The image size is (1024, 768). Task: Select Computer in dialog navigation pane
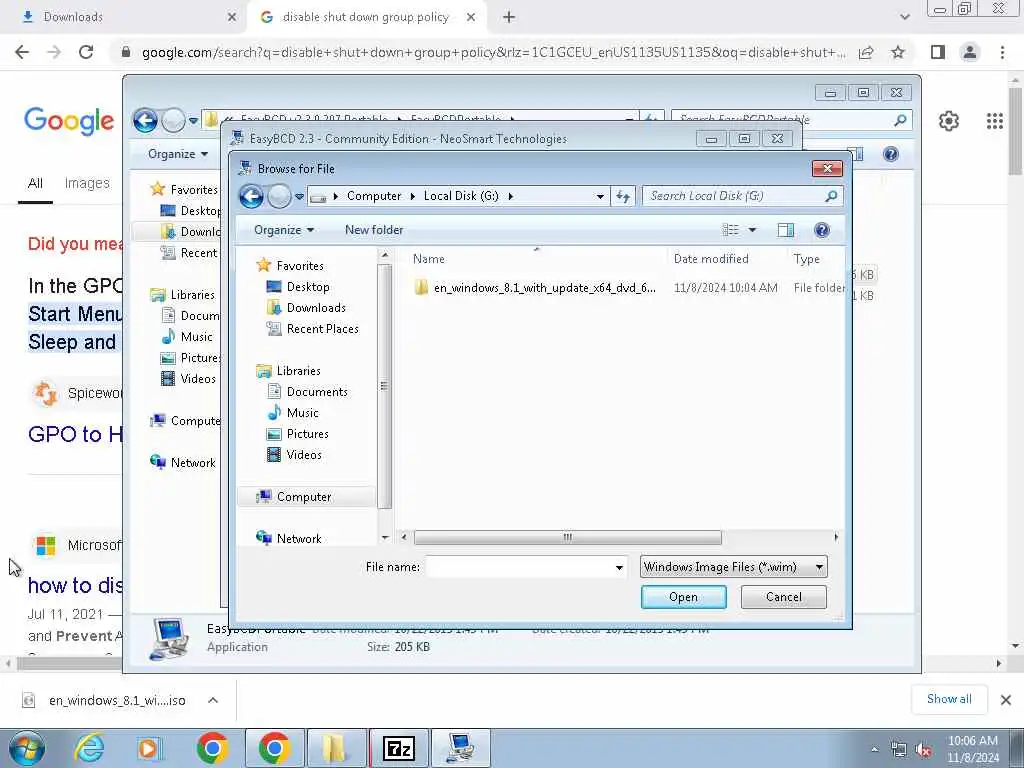(304, 497)
